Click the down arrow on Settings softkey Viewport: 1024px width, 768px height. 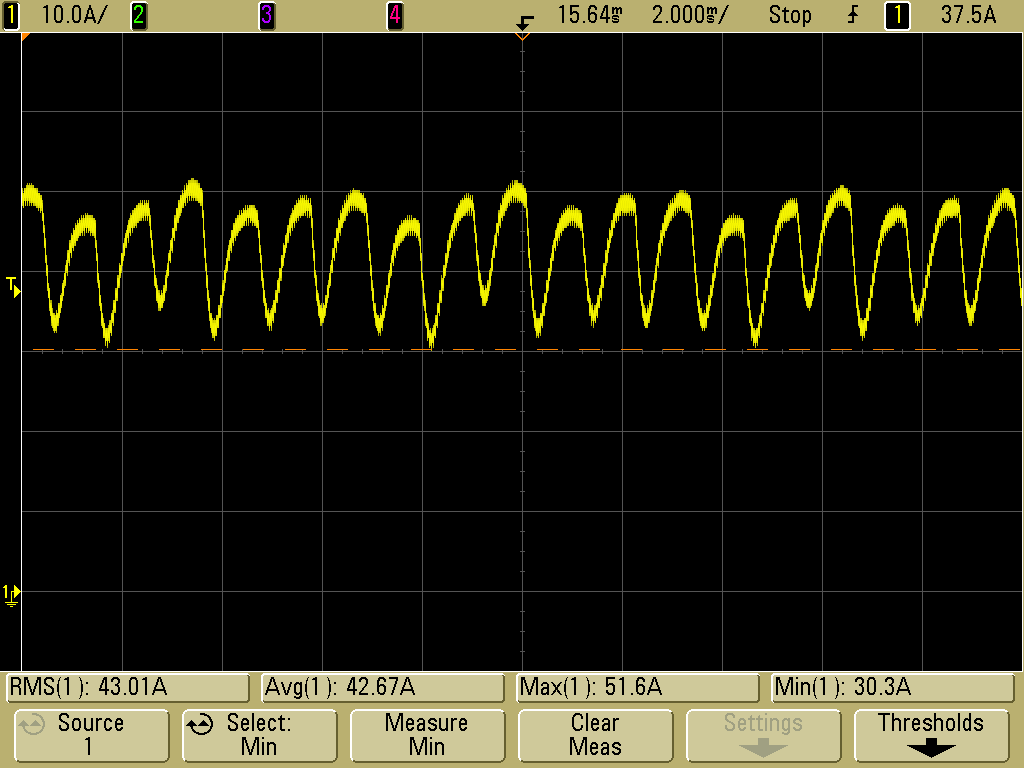763,748
